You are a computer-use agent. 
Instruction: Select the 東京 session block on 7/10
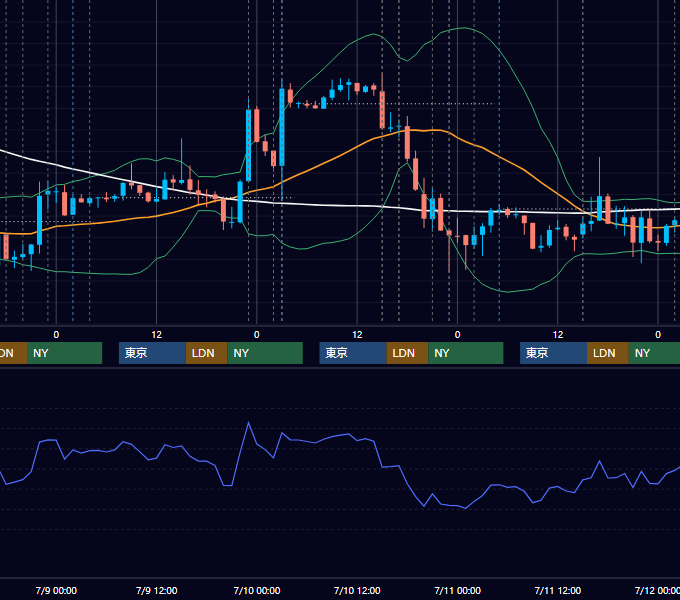353,353
